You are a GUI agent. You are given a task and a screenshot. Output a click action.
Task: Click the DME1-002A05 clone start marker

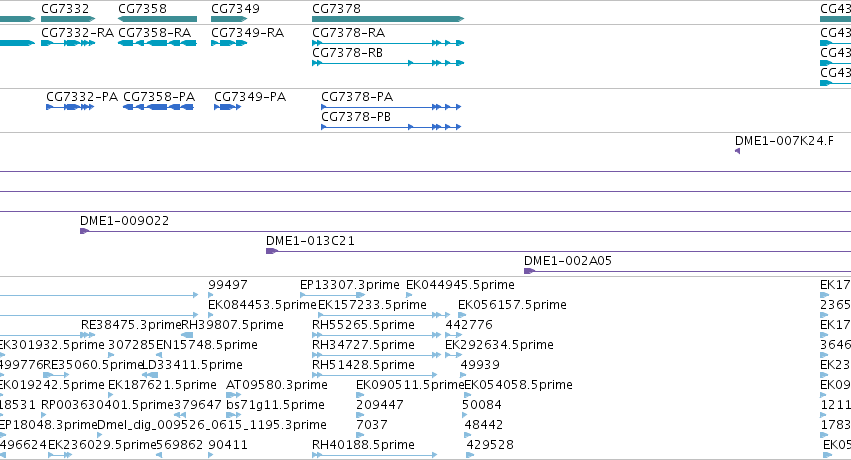[x=530, y=271]
